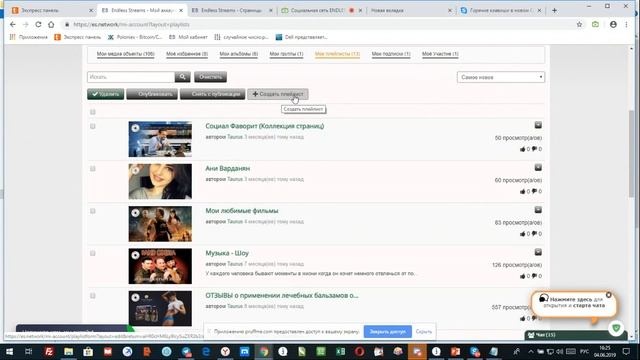Viewport: 640px width, 360px height.
Task: Click Снять с публикации button
Action: click(213, 94)
